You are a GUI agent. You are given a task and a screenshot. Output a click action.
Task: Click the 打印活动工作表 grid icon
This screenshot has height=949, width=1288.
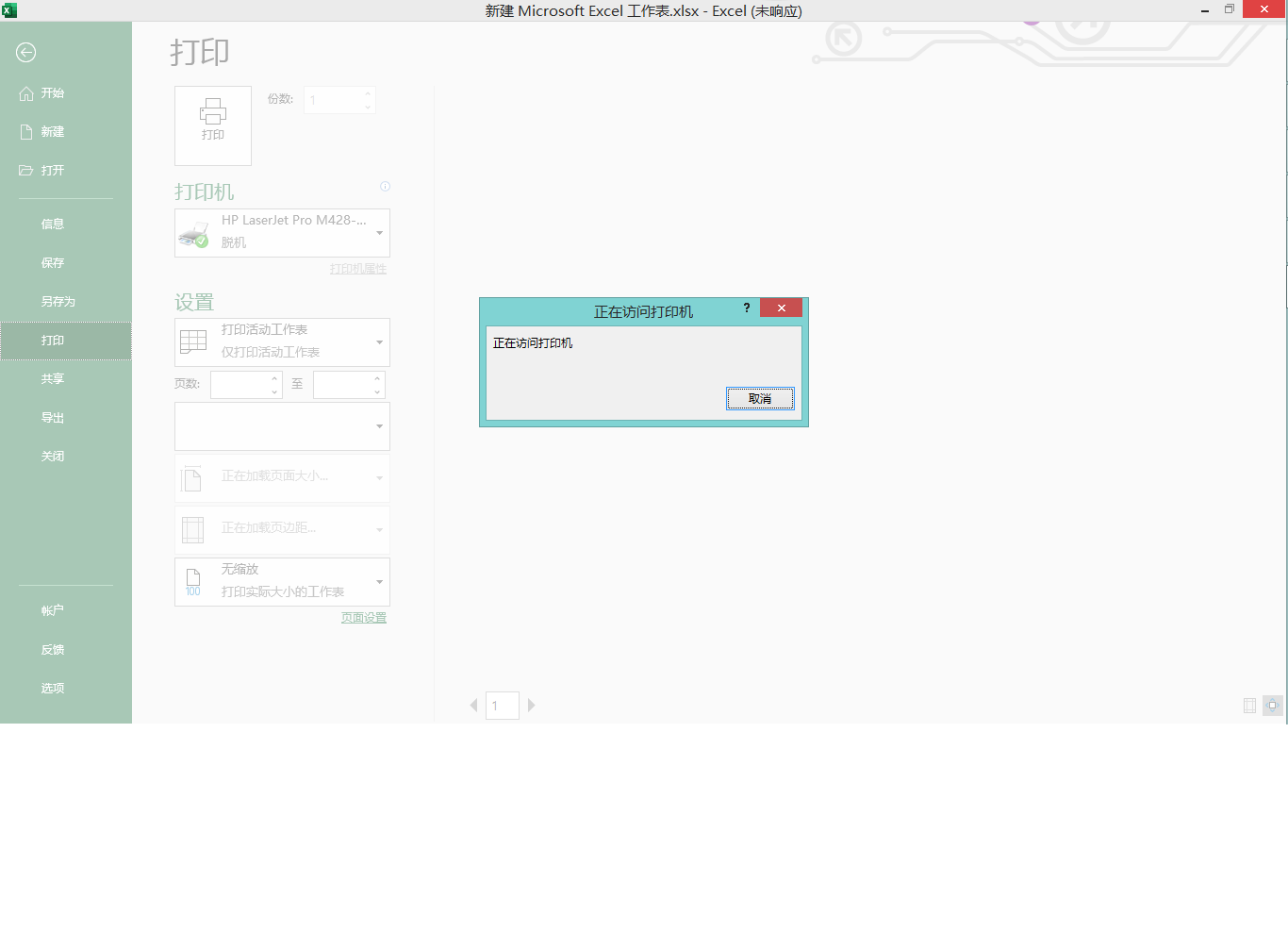193,341
